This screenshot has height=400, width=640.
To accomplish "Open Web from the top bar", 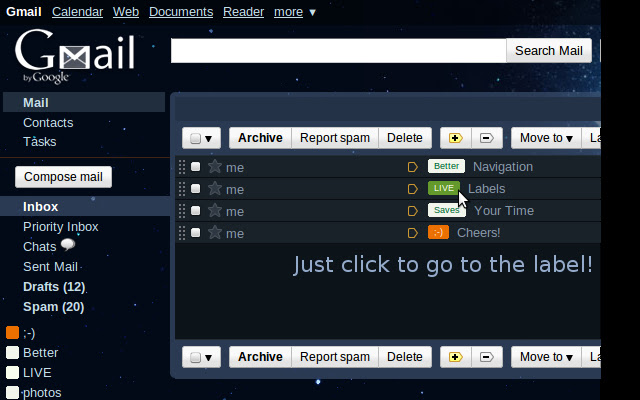I will (x=126, y=12).
